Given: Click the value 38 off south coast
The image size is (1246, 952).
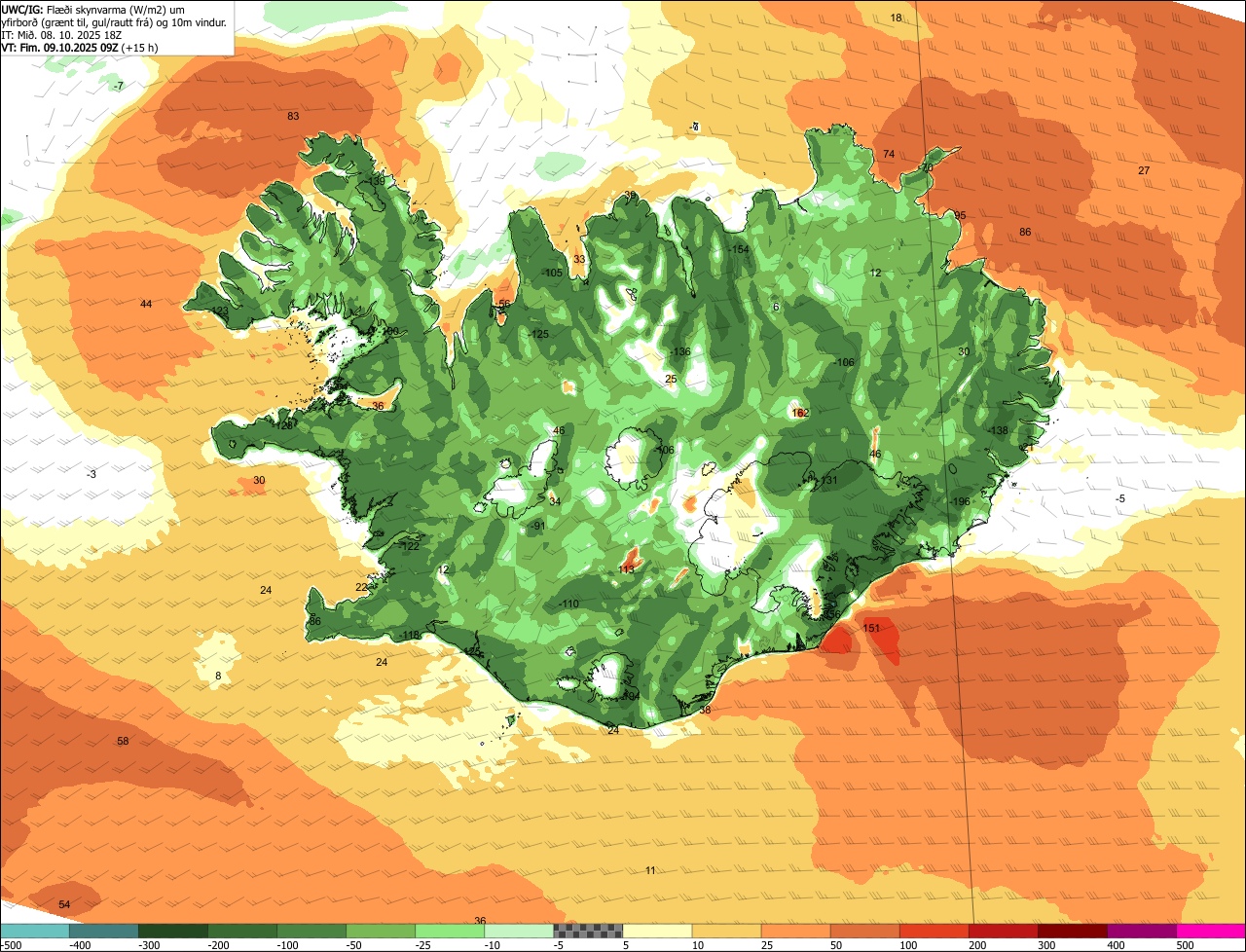Looking at the screenshot, I should click(705, 711).
